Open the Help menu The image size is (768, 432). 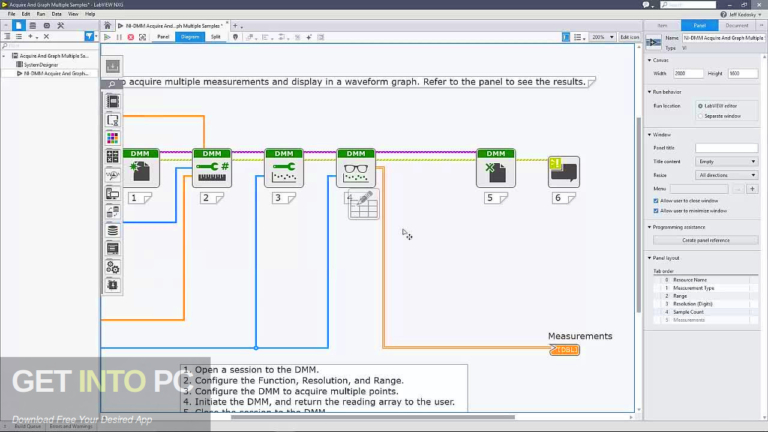coord(90,14)
